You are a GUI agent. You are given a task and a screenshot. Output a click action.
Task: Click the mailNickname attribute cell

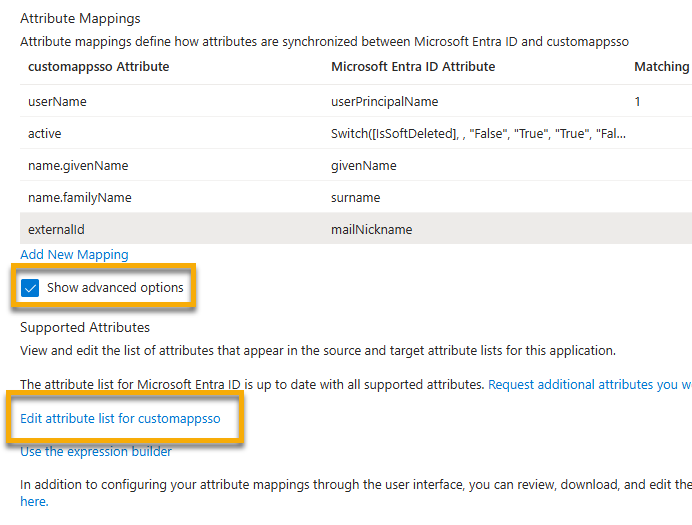coord(372,229)
